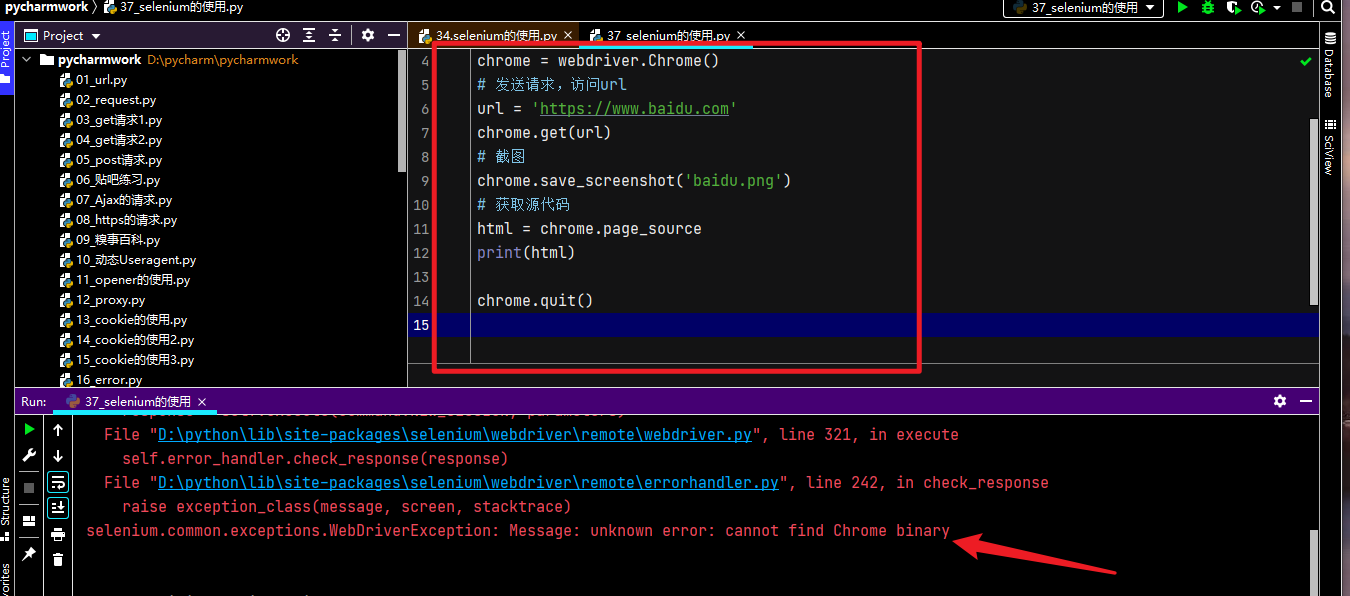Image resolution: width=1350 pixels, height=596 pixels.
Task: Click the print(html) code line
Action: pos(526,253)
